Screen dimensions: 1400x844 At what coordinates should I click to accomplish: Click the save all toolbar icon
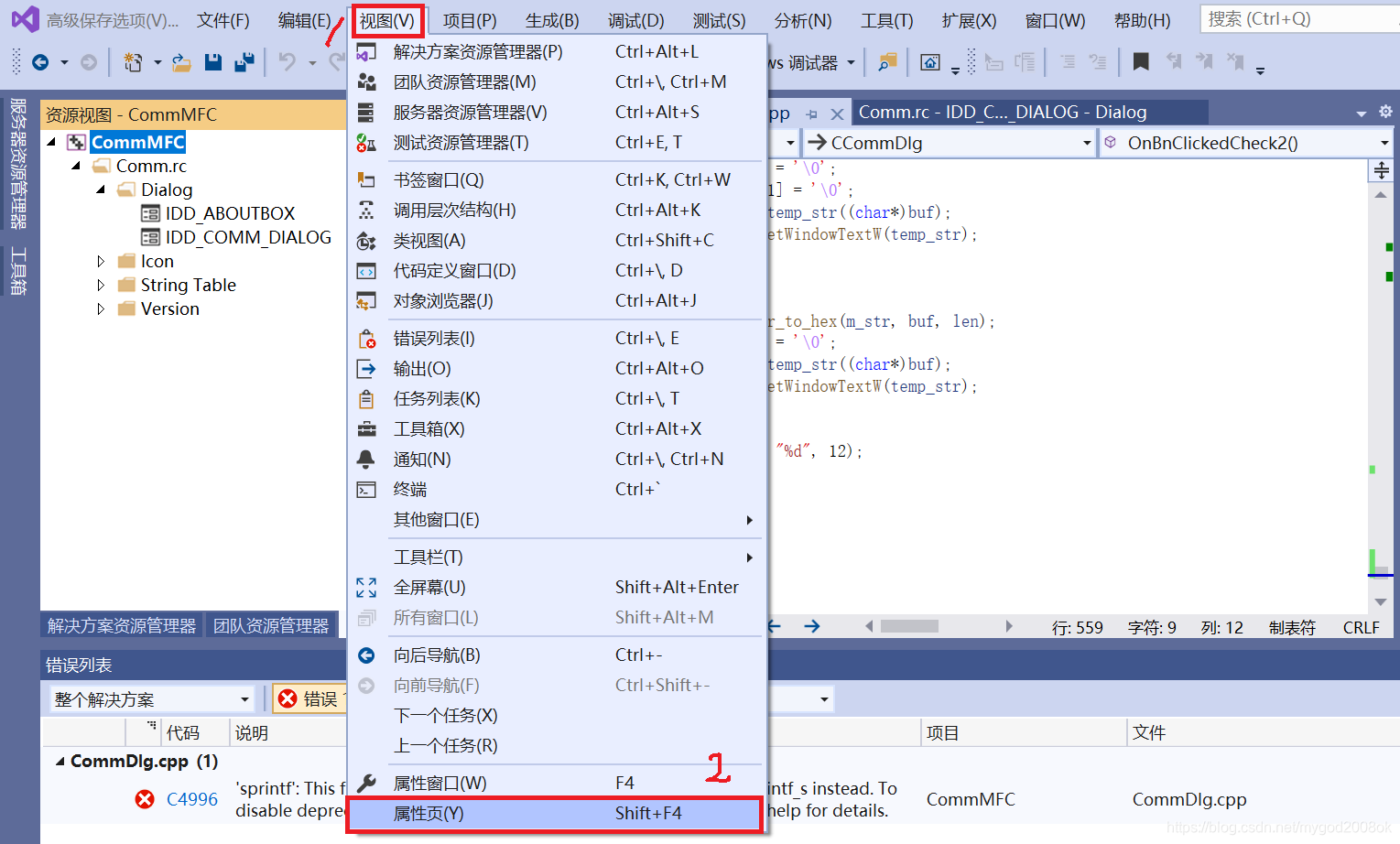(244, 62)
